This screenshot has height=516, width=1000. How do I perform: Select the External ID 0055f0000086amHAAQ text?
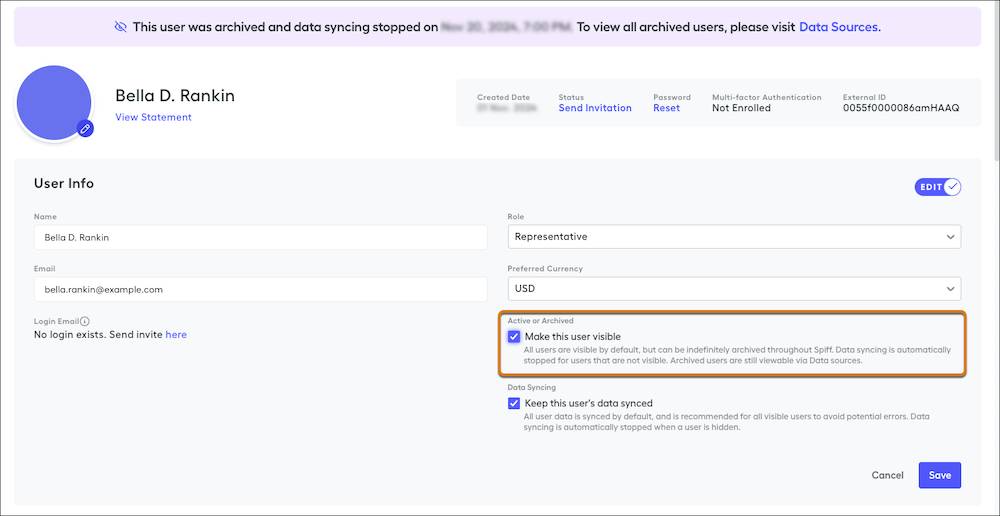[901, 108]
